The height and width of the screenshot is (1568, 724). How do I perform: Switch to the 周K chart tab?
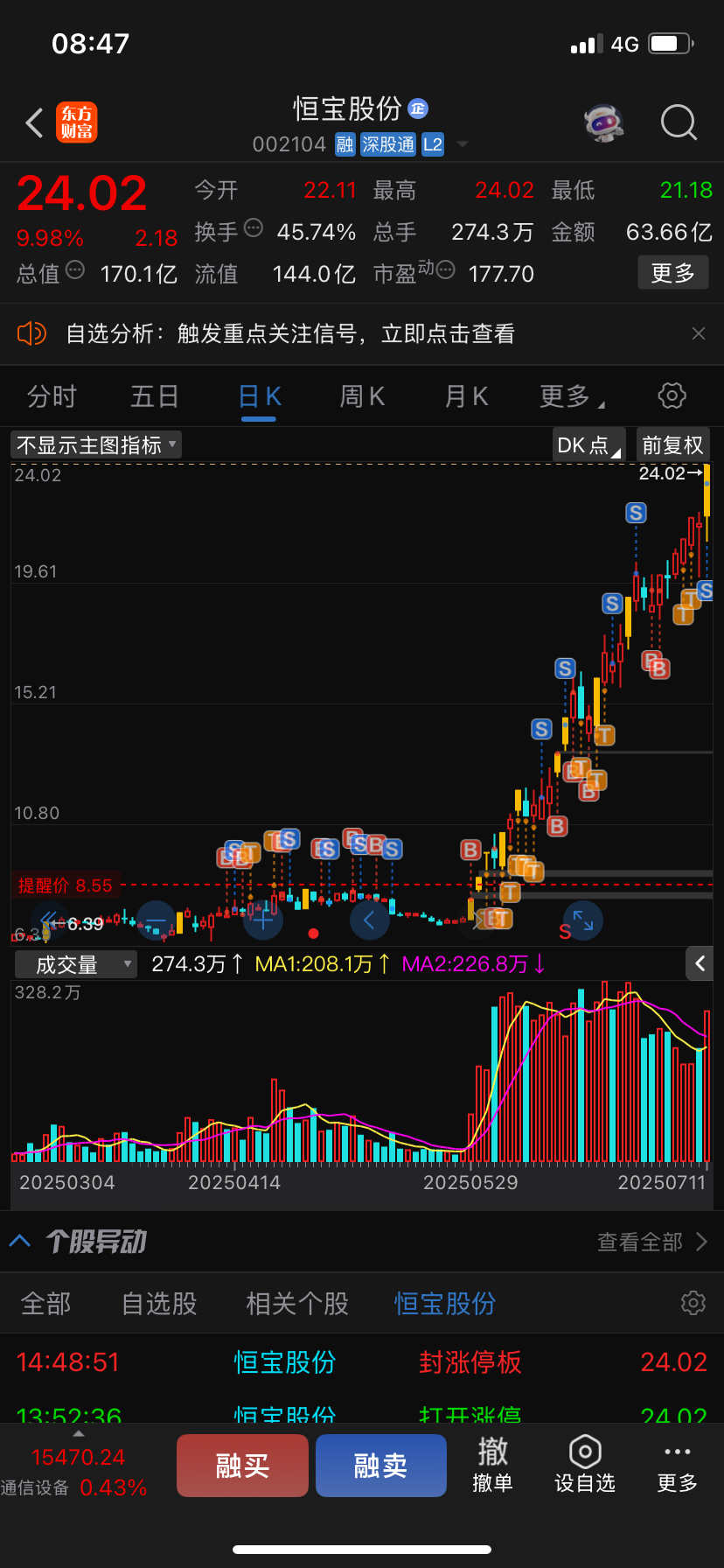click(x=362, y=396)
